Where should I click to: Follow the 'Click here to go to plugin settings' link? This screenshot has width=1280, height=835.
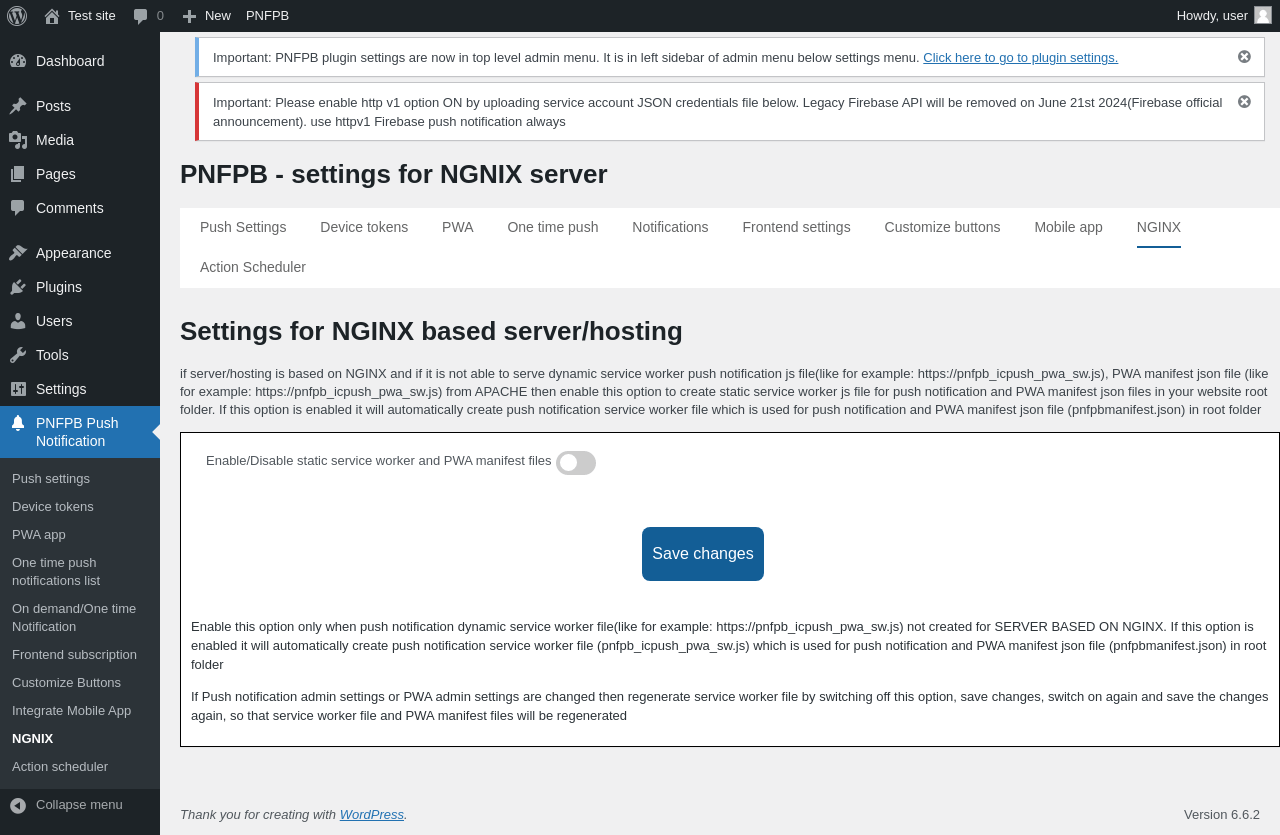pyautogui.click(x=1021, y=58)
